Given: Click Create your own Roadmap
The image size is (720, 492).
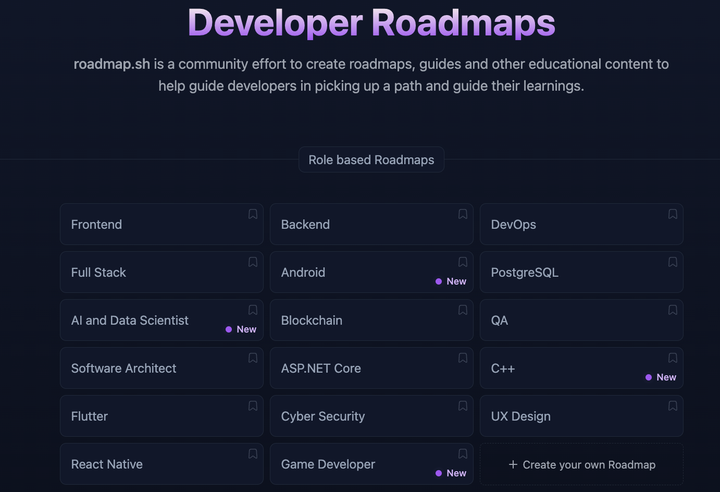Looking at the screenshot, I should [x=581, y=464].
